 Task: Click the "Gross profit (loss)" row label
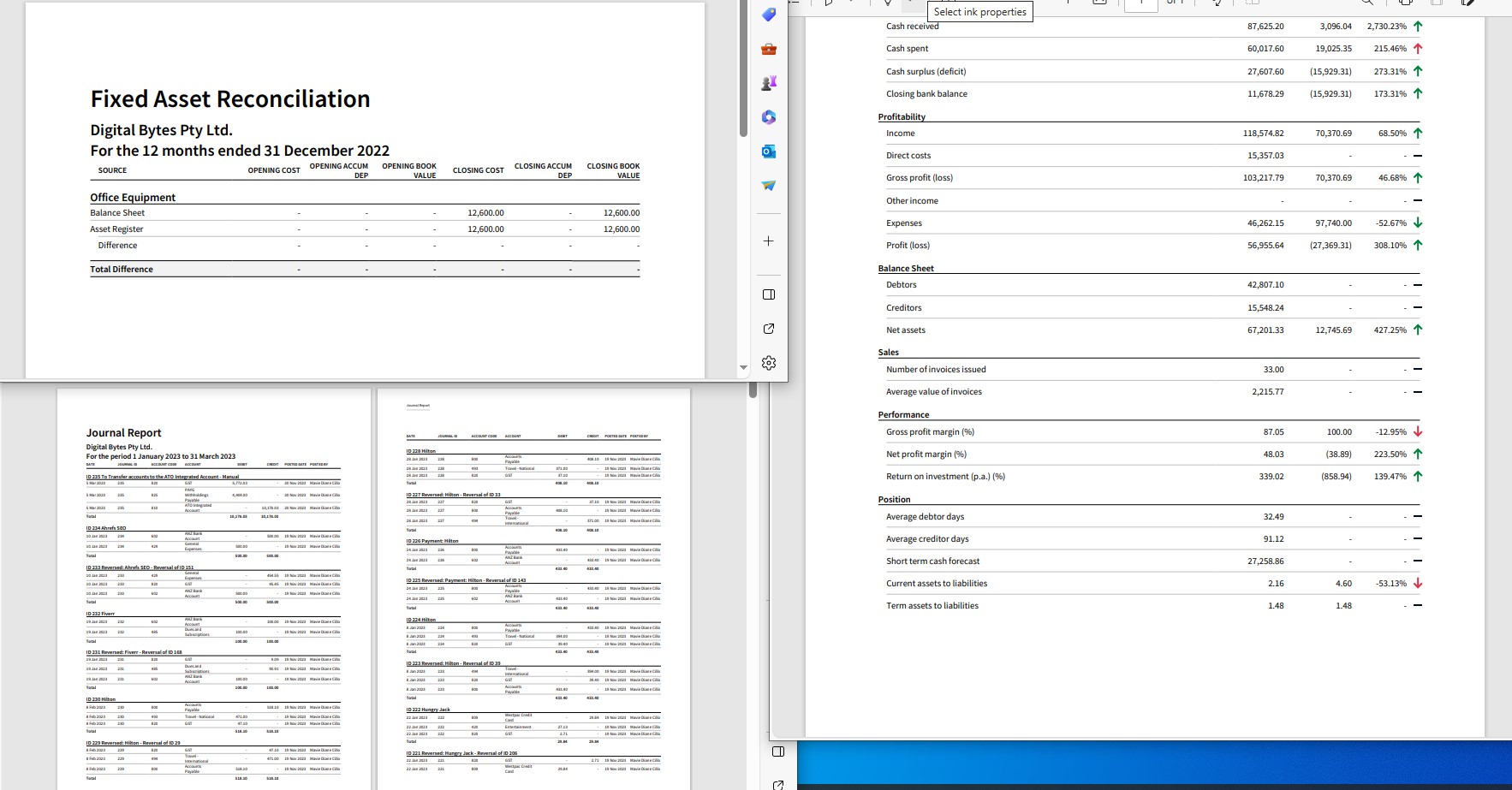click(x=920, y=178)
